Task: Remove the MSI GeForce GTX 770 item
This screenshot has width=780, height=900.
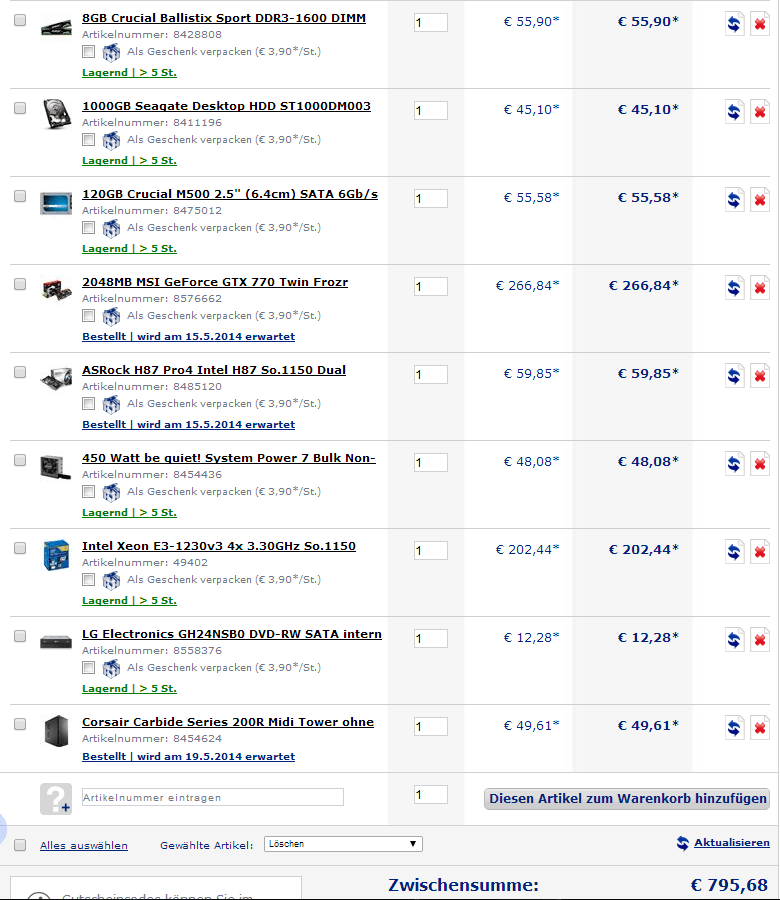Action: [x=760, y=288]
